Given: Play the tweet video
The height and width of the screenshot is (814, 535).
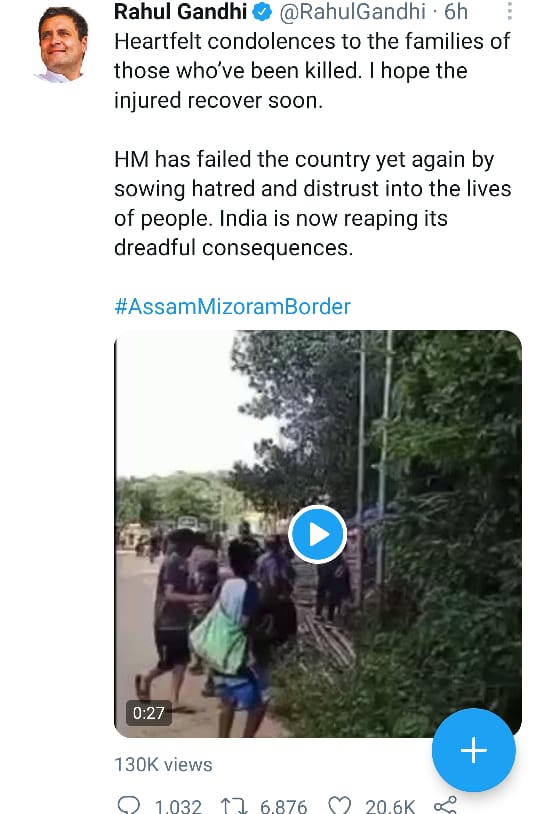Looking at the screenshot, I should [x=318, y=534].
